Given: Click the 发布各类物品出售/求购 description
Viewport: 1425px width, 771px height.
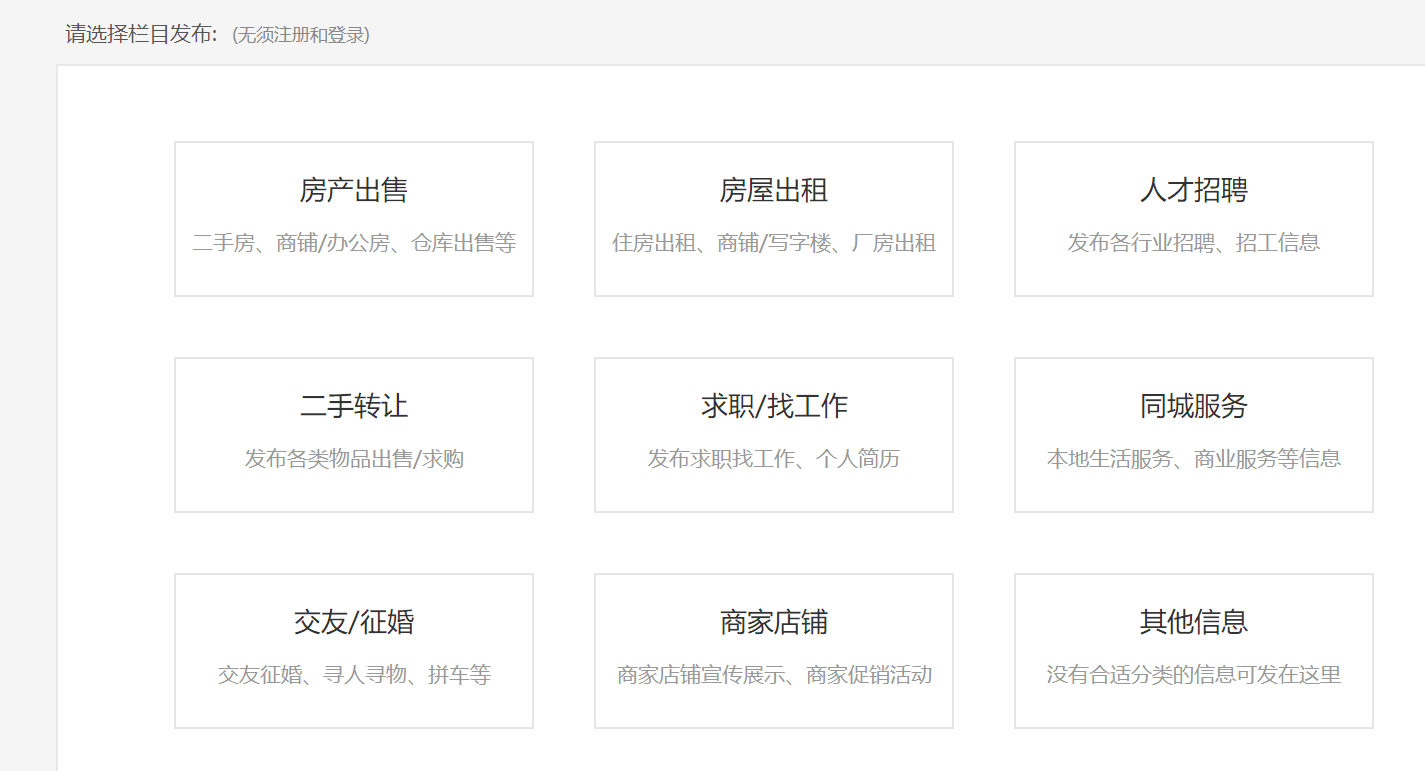Looking at the screenshot, I should click(354, 459).
